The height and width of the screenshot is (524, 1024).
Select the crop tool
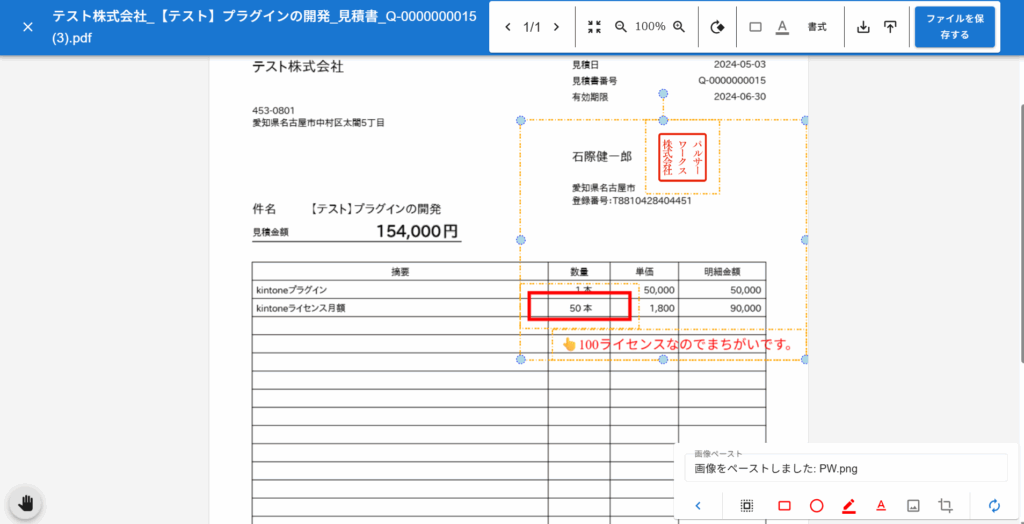tap(945, 506)
